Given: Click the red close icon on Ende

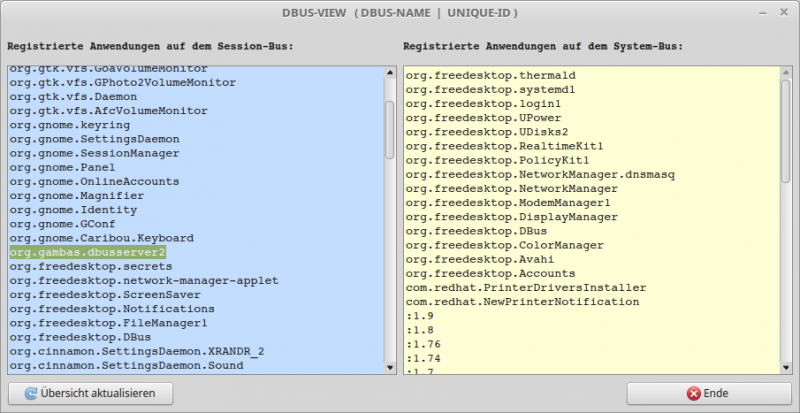Looking at the screenshot, I should tap(692, 394).
